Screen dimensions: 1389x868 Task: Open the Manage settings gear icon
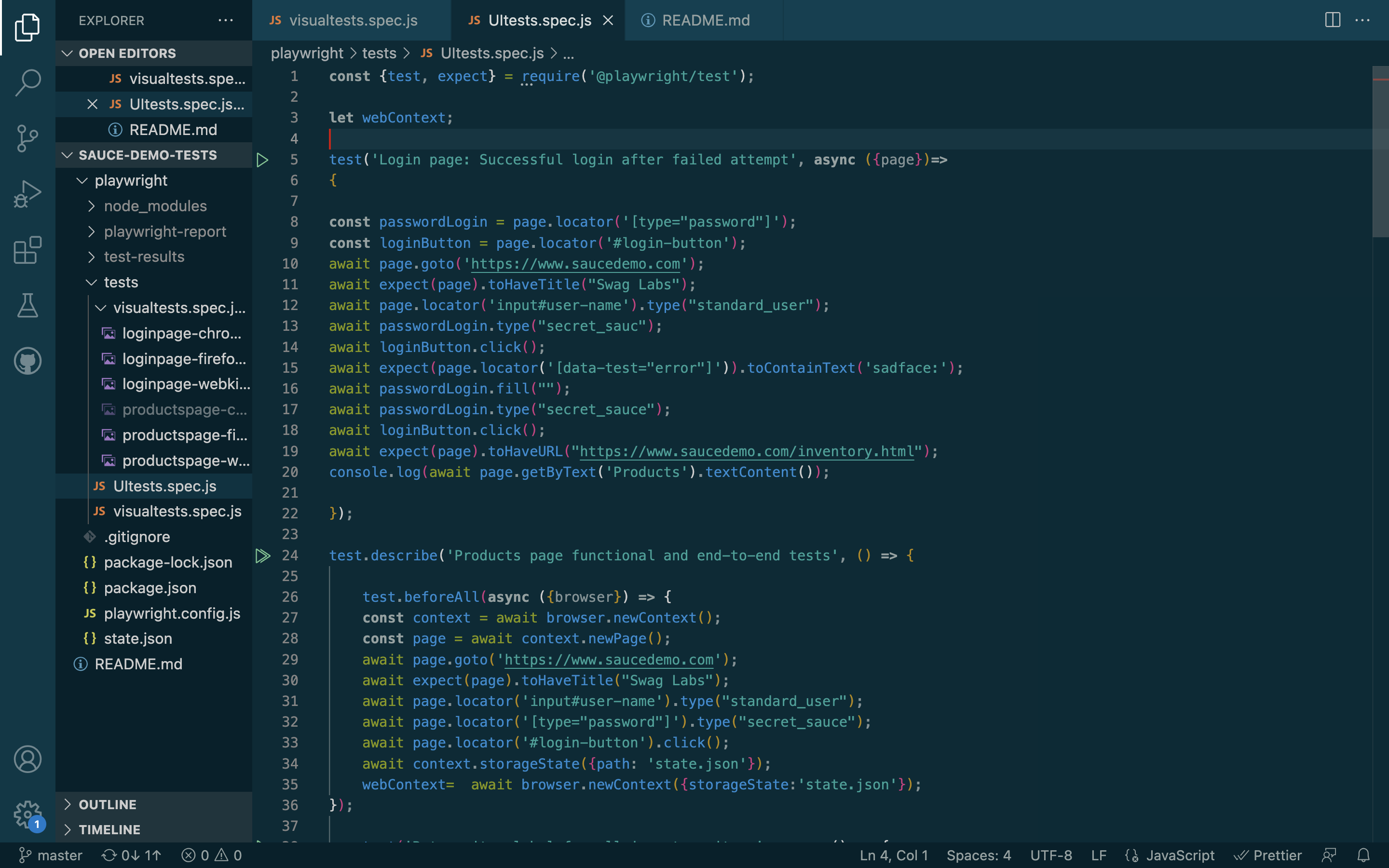pos(27,814)
